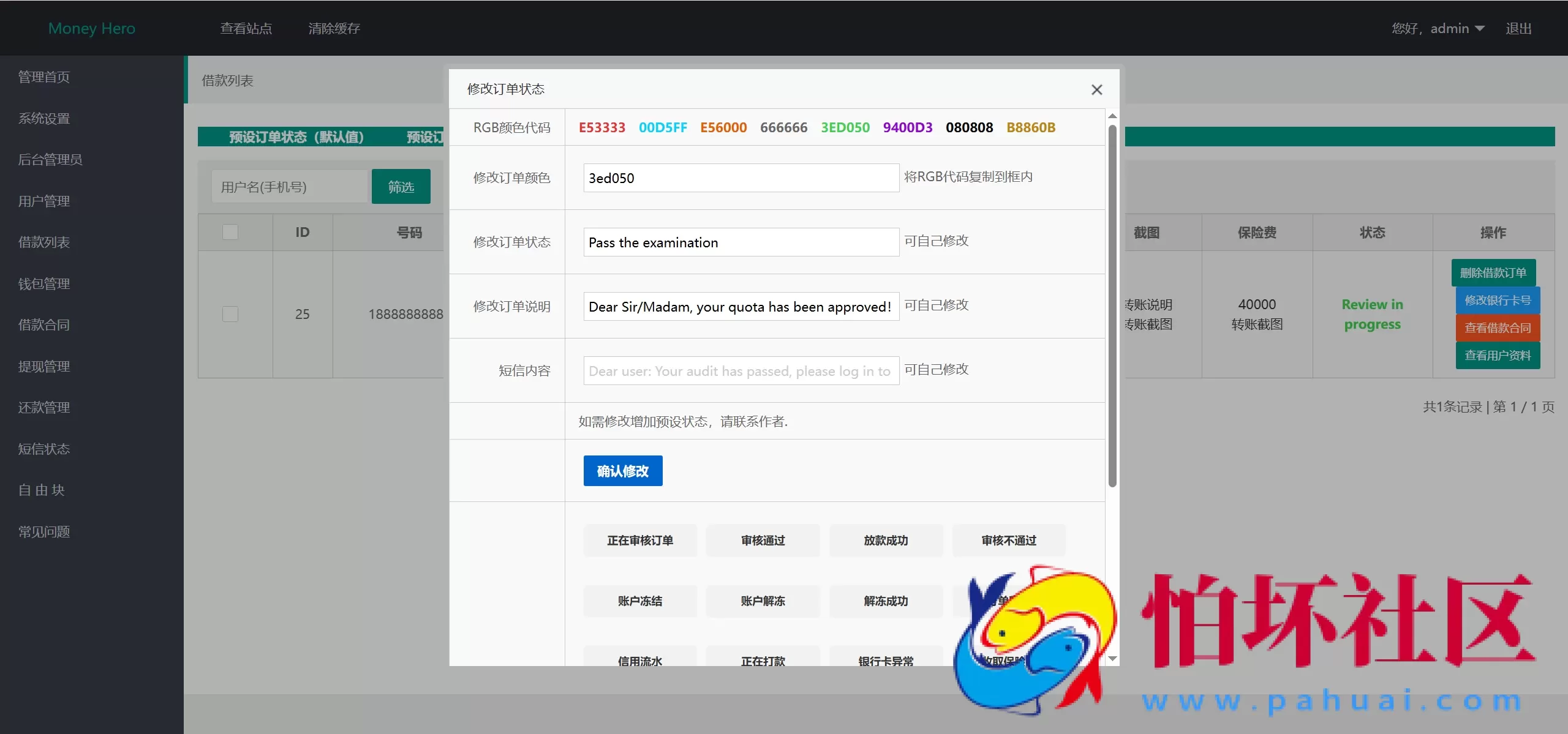
Task: Apply the 账户冻结 preset status
Action: pyautogui.click(x=639, y=601)
